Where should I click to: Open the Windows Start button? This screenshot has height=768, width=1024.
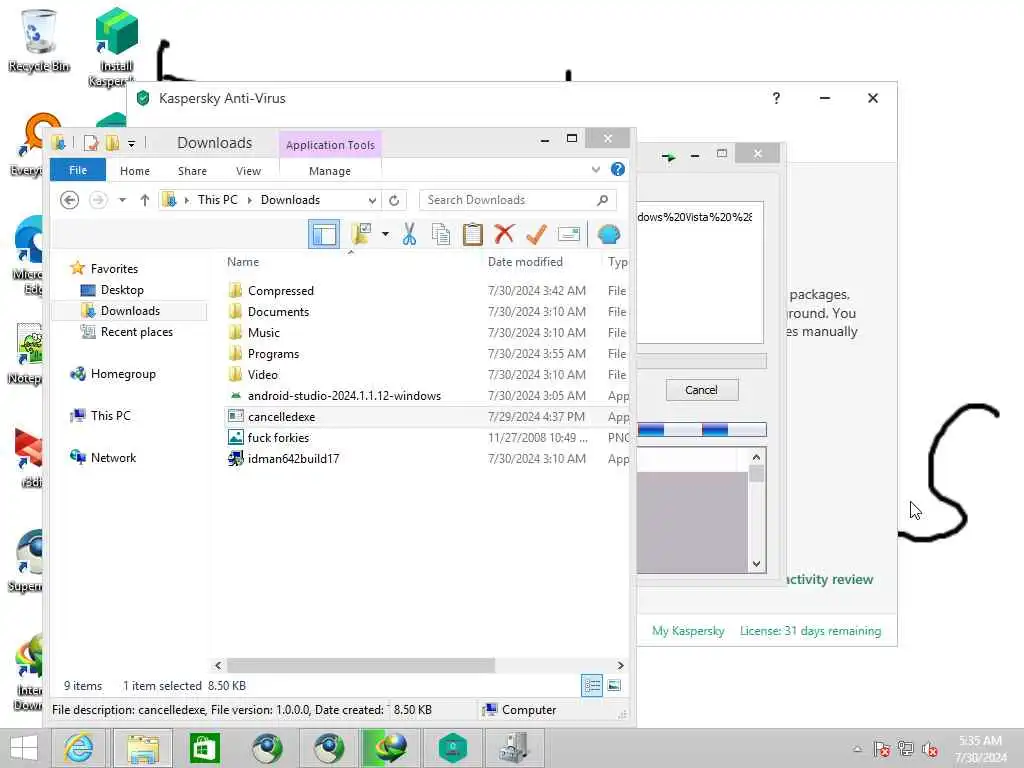[x=24, y=748]
